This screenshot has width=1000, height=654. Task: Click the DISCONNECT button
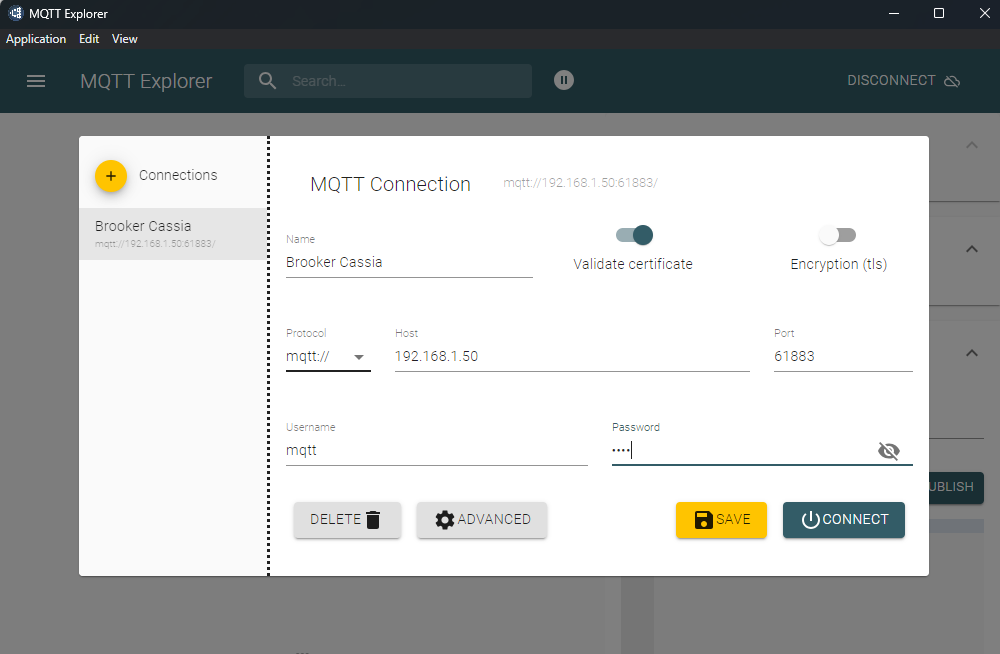click(903, 80)
